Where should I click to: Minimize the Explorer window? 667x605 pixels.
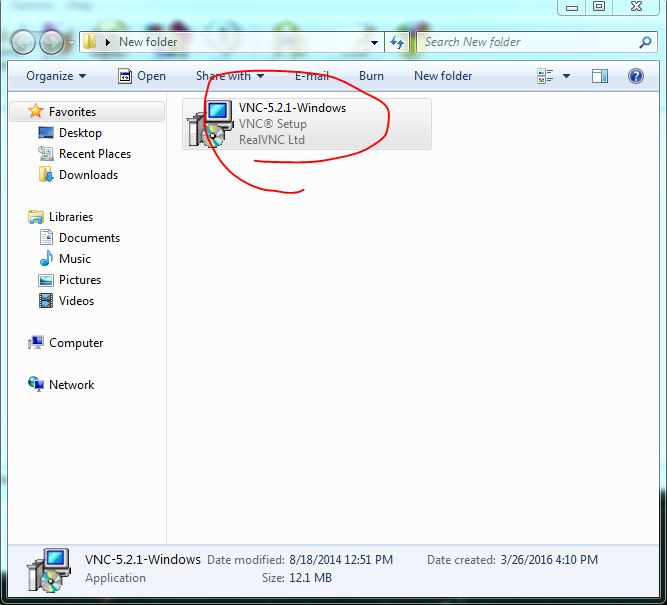572,7
